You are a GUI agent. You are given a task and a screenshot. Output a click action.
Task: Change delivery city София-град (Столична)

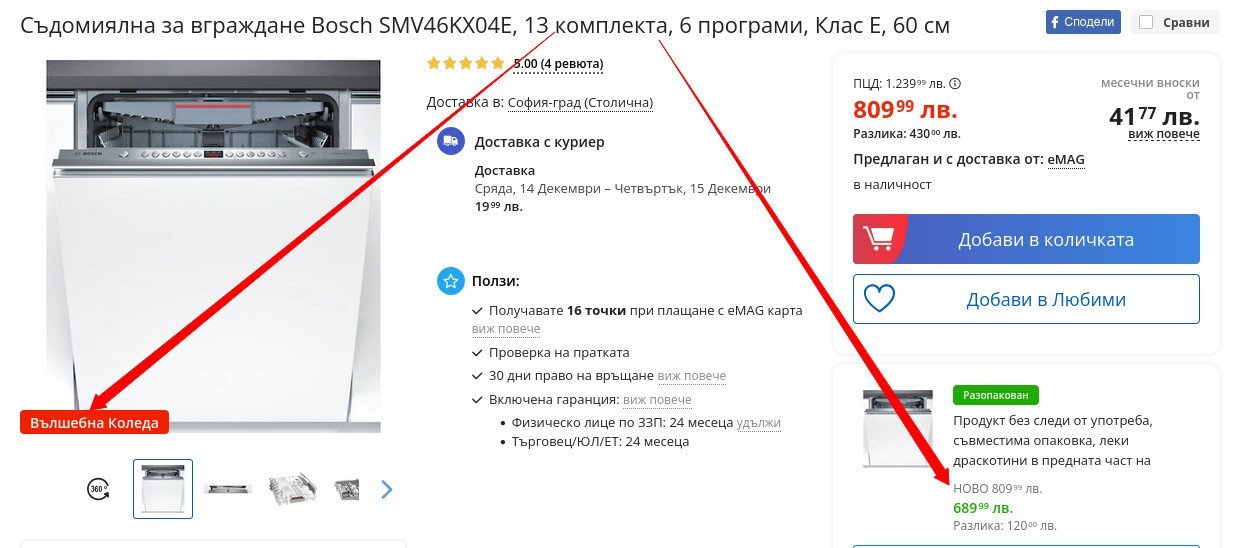pyautogui.click(x=580, y=102)
